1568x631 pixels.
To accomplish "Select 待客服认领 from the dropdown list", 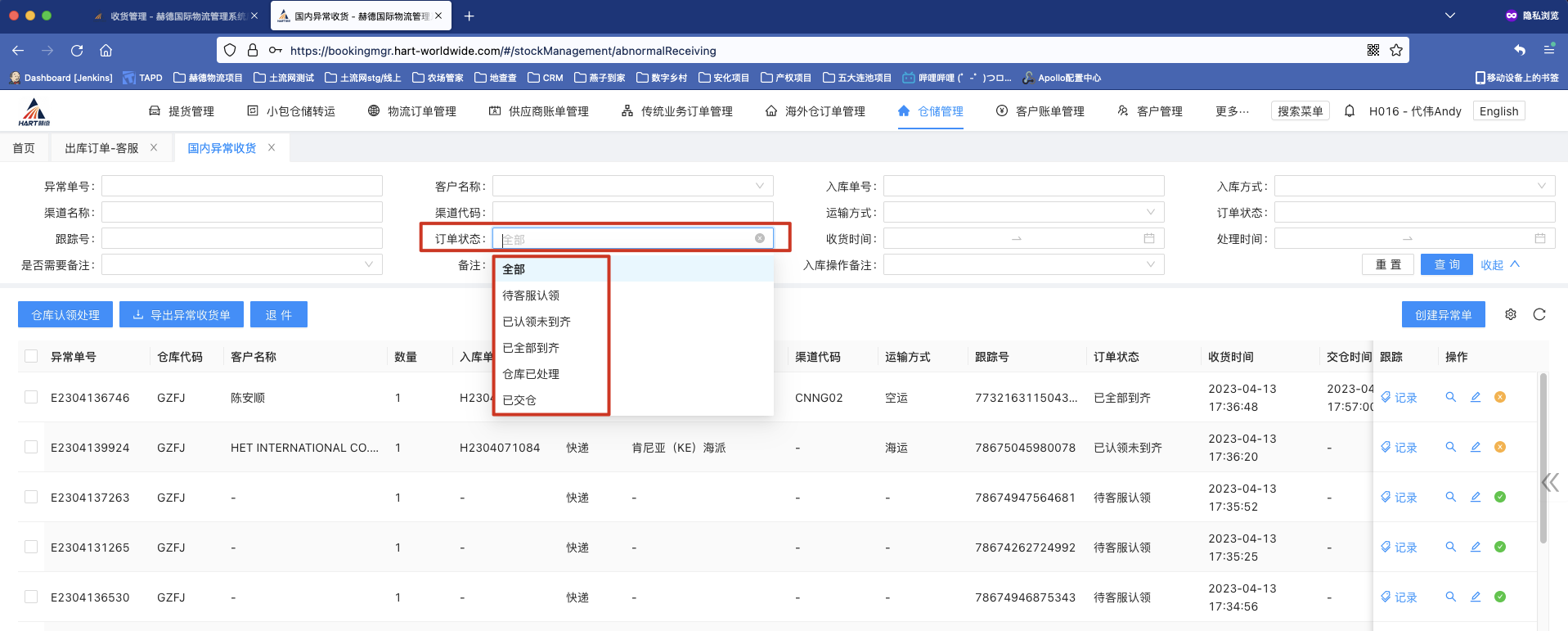I will pos(531,295).
